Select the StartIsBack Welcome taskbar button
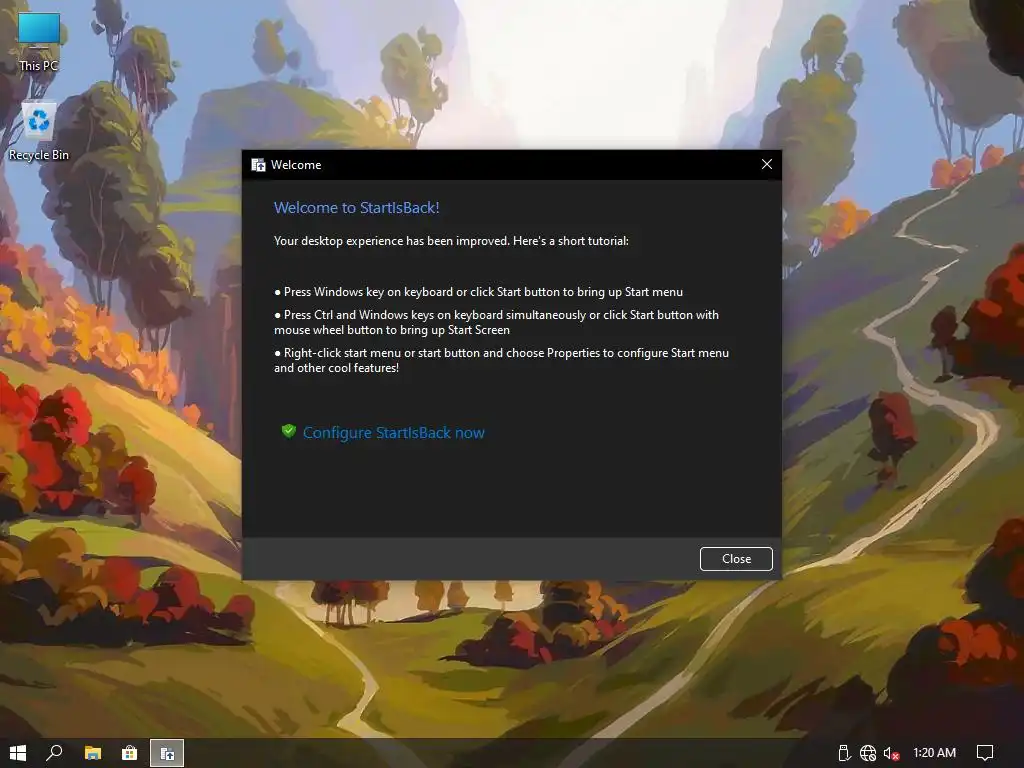 [x=167, y=753]
